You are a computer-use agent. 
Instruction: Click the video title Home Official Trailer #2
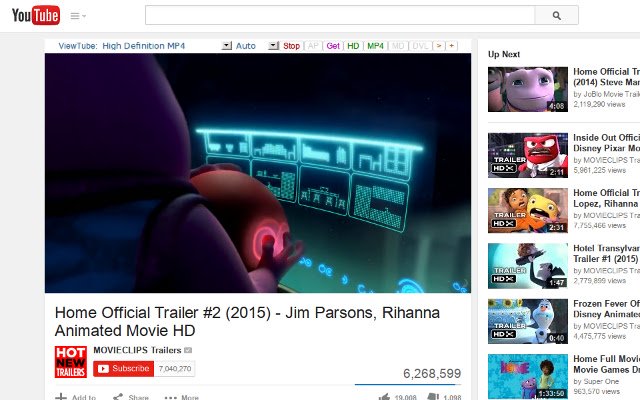(247, 322)
